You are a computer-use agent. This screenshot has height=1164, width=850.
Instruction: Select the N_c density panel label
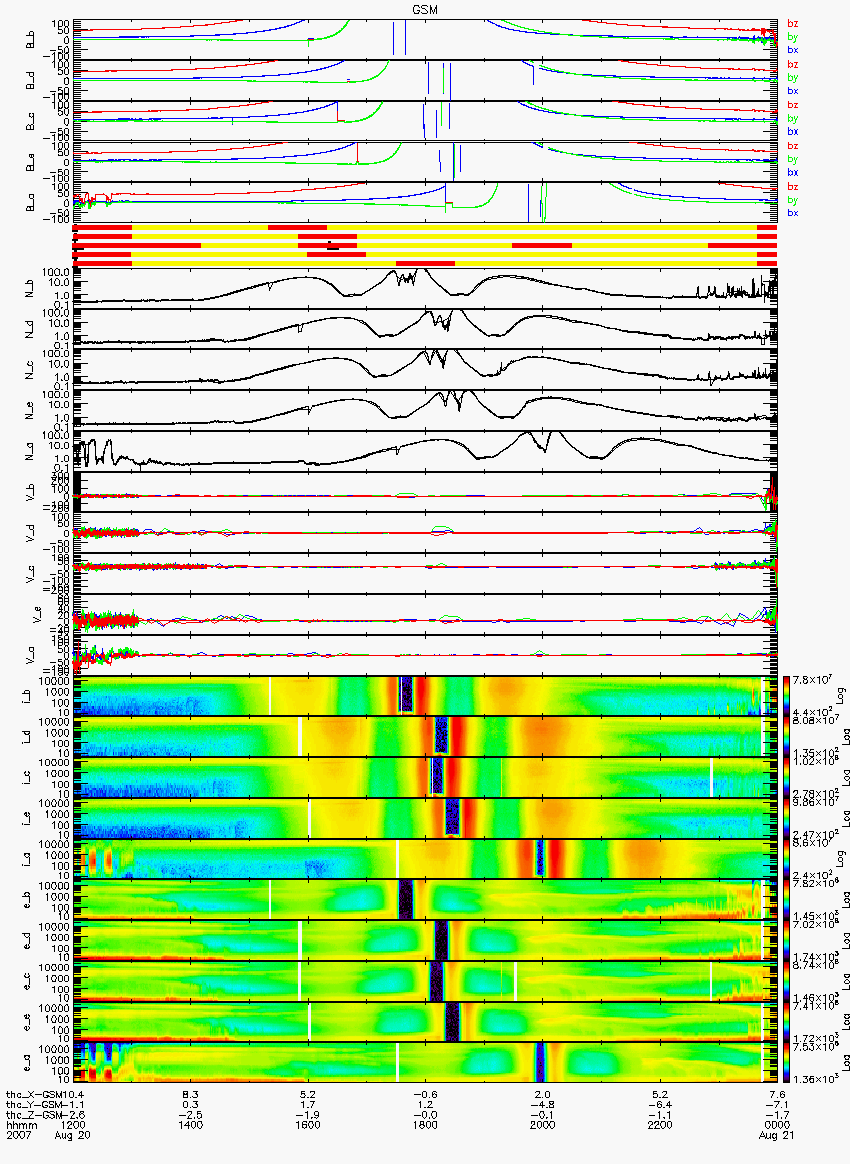(30, 370)
